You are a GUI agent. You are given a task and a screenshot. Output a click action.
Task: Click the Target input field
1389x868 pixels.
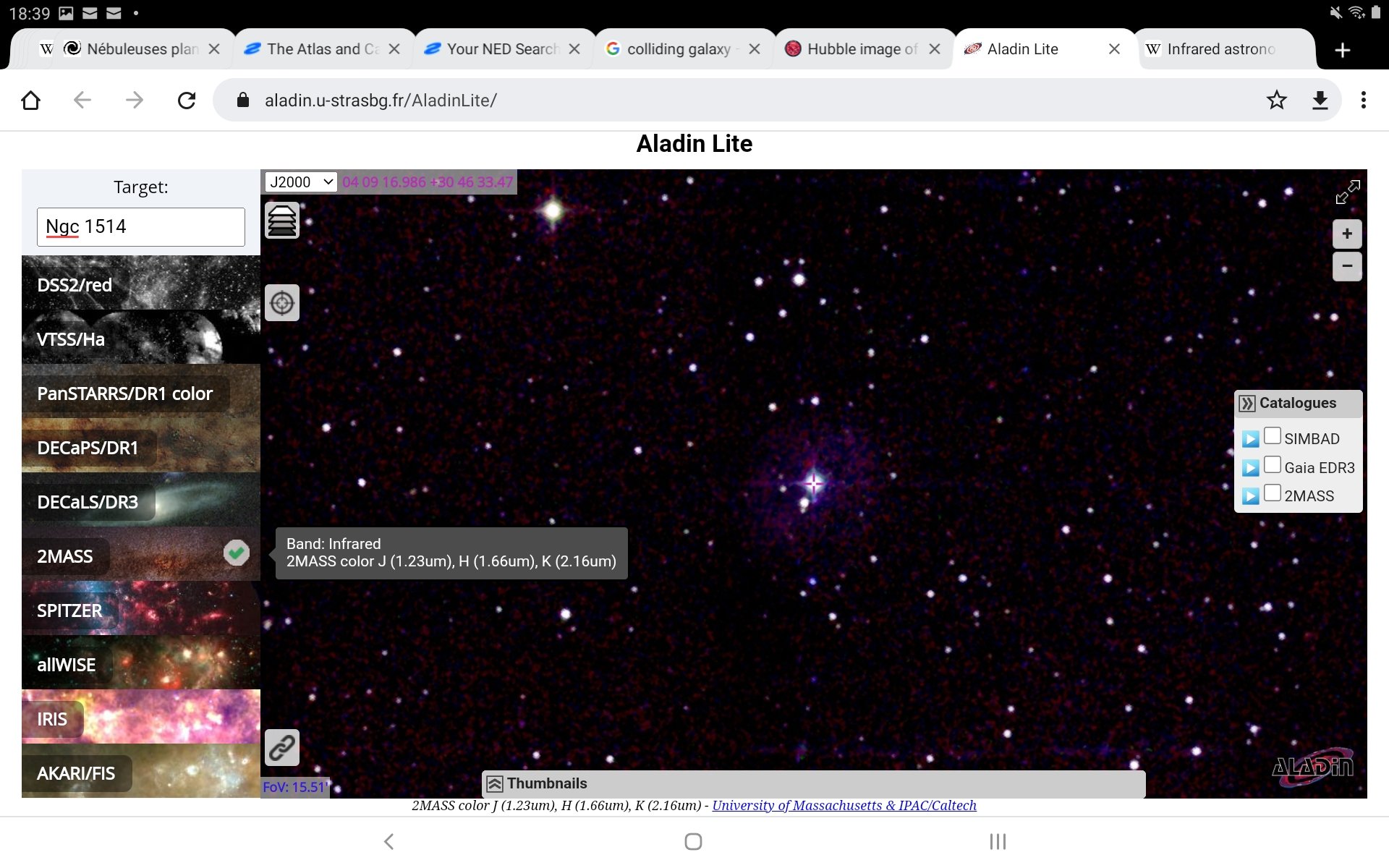(x=141, y=227)
